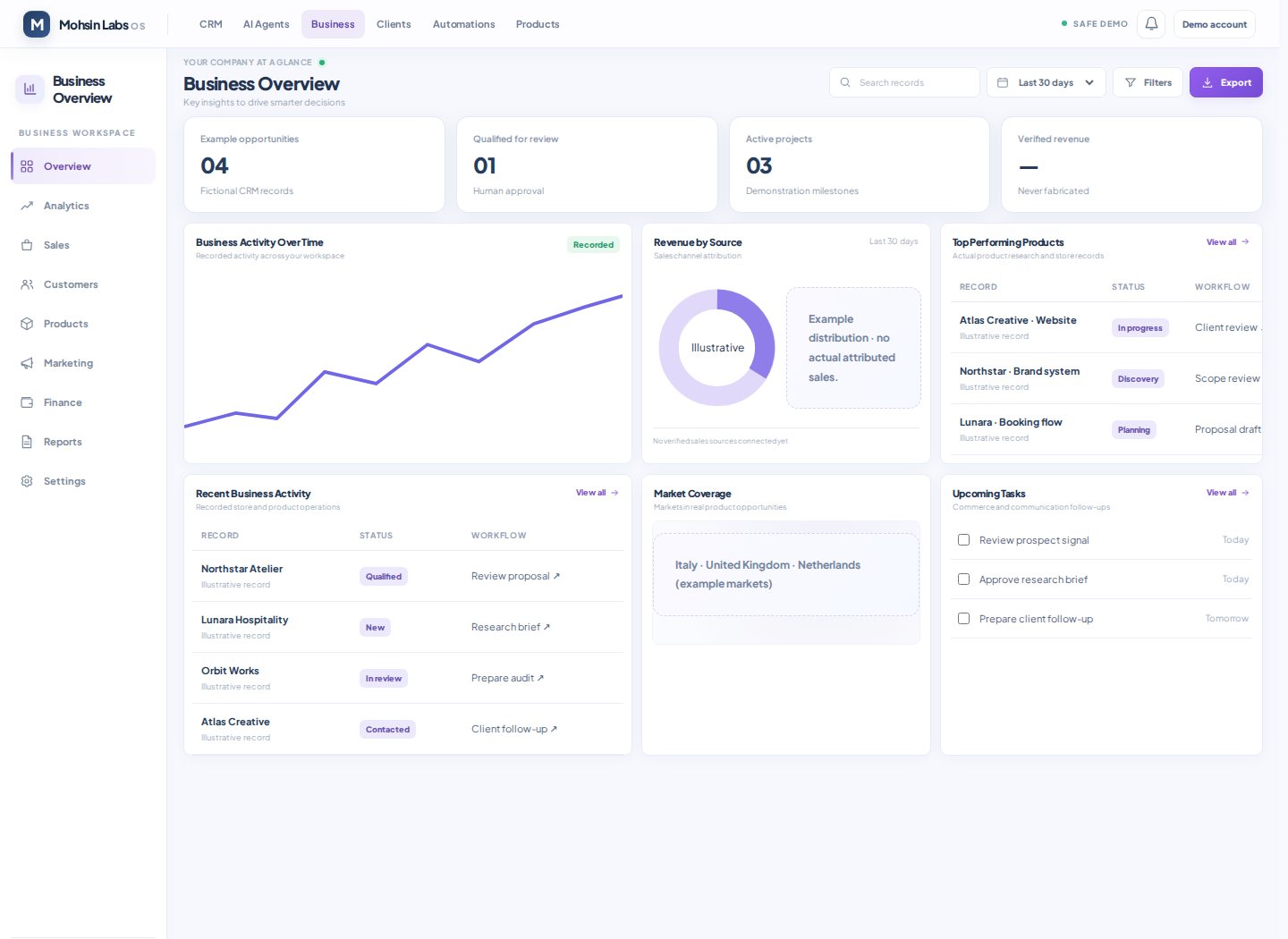Click the Overview grid icon in sidebar
The height and width of the screenshot is (939, 1288).
click(27, 166)
